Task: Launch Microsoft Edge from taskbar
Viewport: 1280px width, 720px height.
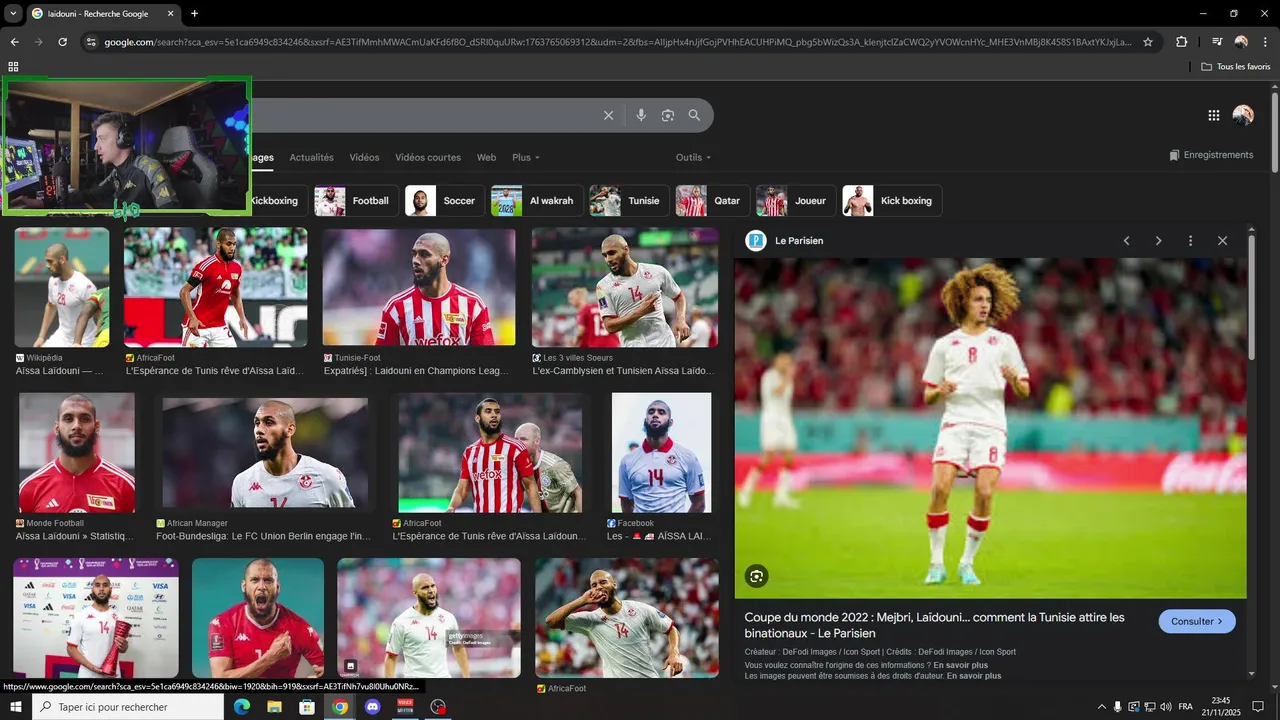Action: tap(241, 707)
